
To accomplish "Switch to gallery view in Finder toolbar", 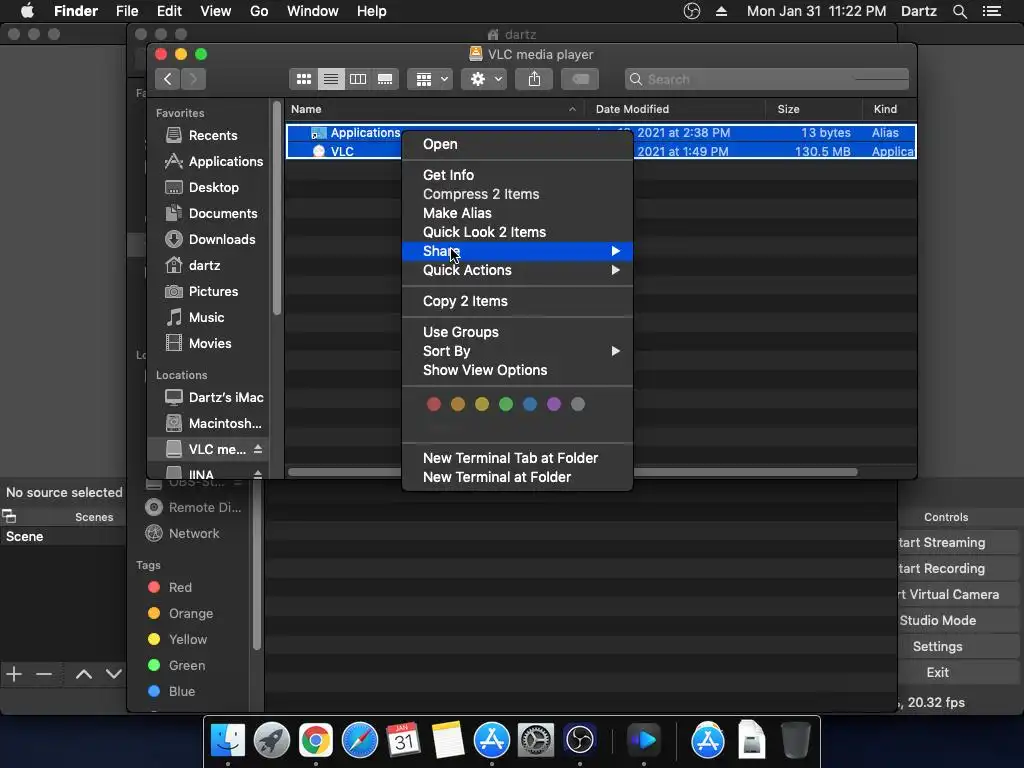I will 385,79.
